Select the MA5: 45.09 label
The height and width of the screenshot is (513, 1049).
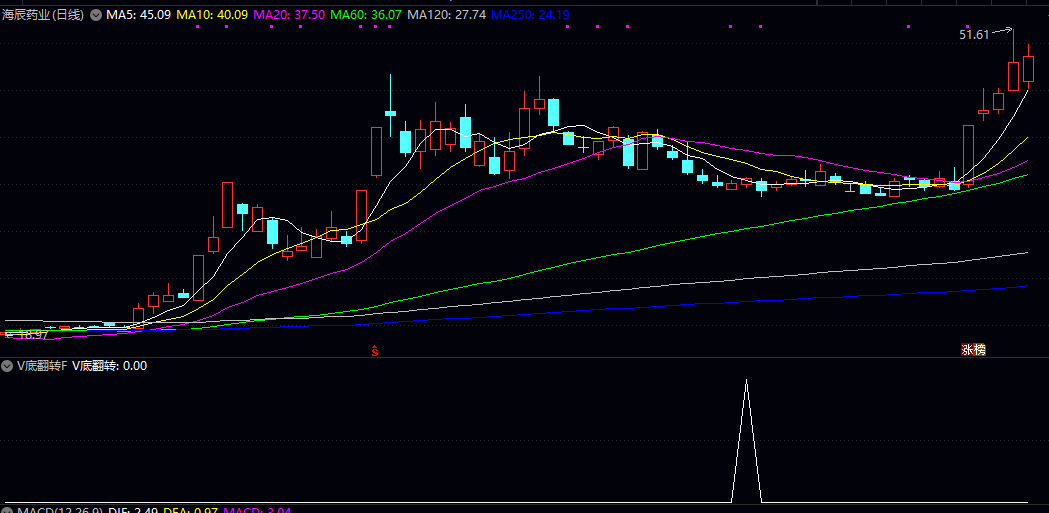coord(139,15)
